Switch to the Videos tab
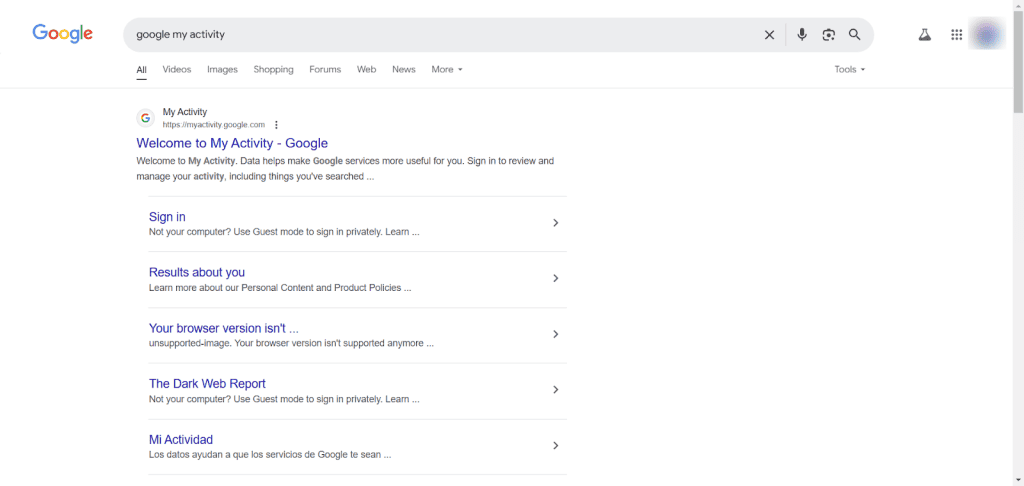 coord(177,69)
